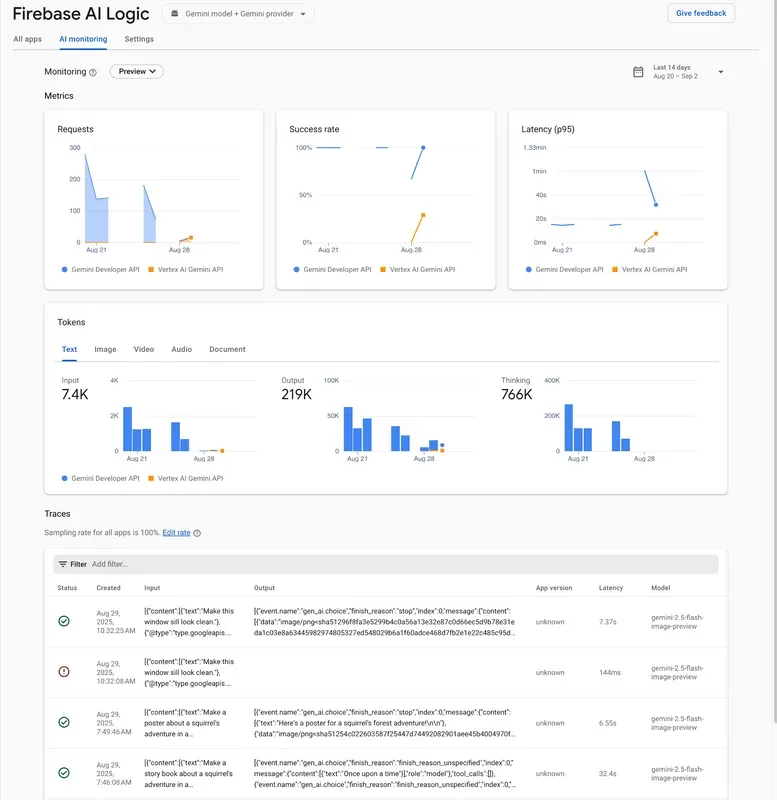Select the Document tokens tab
Screen dimensions: 777x800
click(228, 349)
